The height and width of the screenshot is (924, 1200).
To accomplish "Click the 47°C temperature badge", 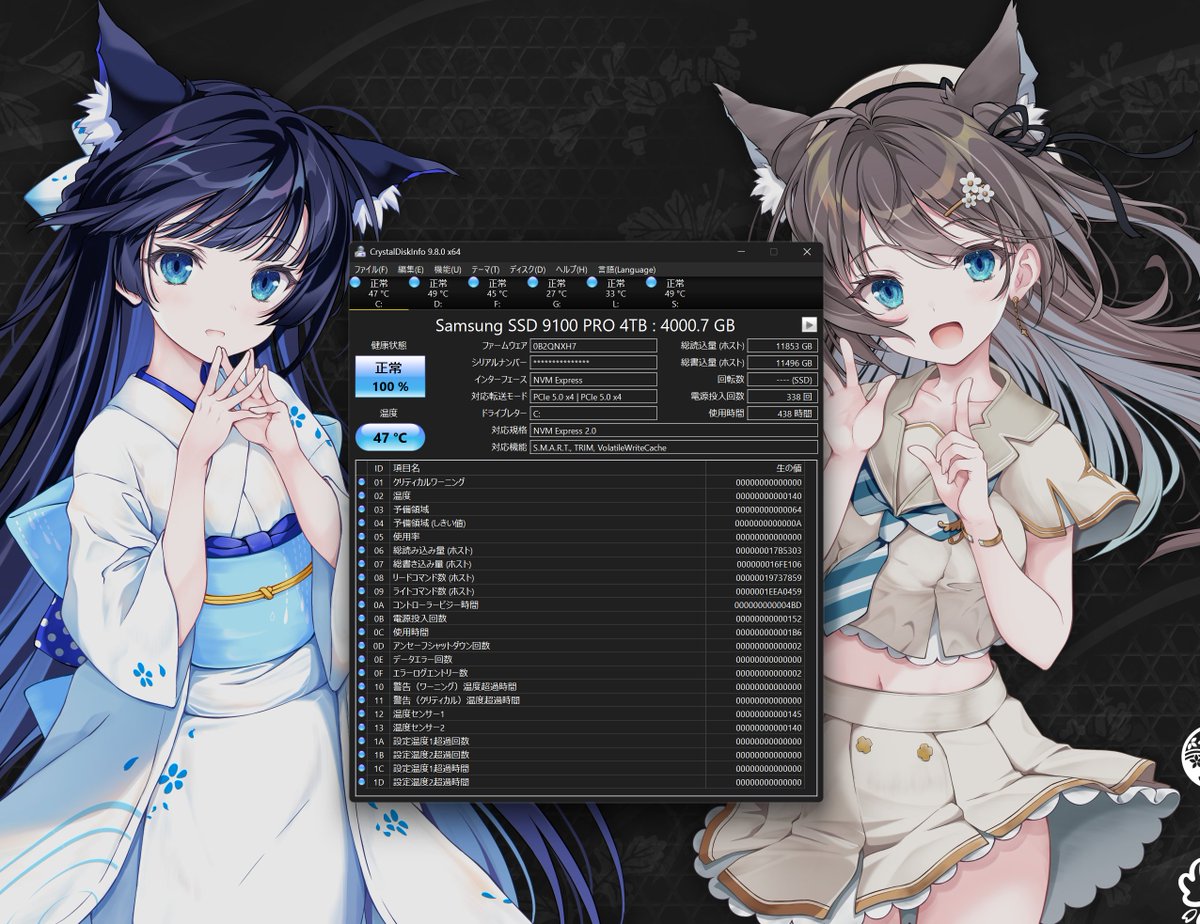I will pyautogui.click(x=388, y=437).
